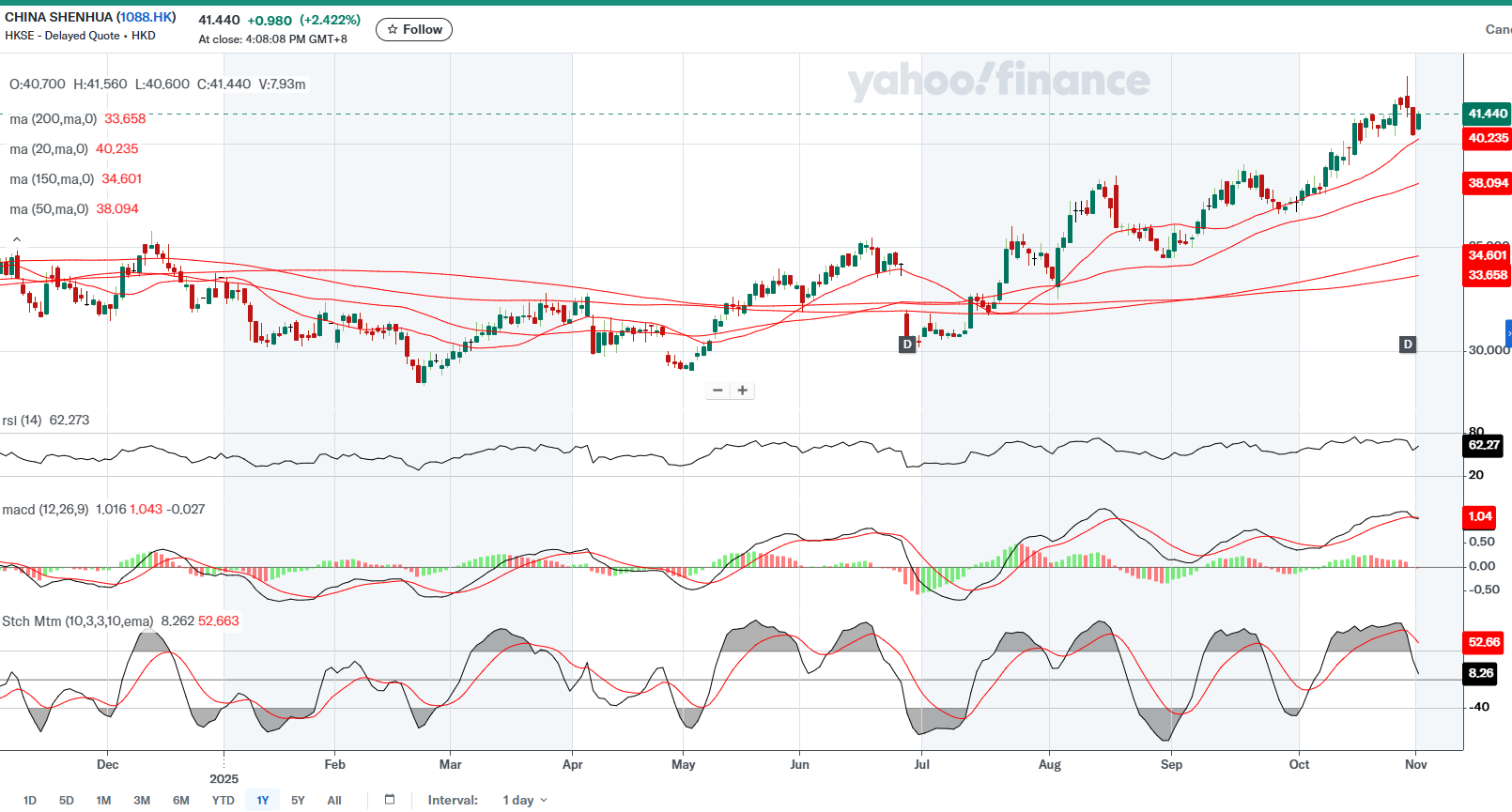Select the 1Y range
The height and width of the screenshot is (812, 1512).
[x=263, y=801]
